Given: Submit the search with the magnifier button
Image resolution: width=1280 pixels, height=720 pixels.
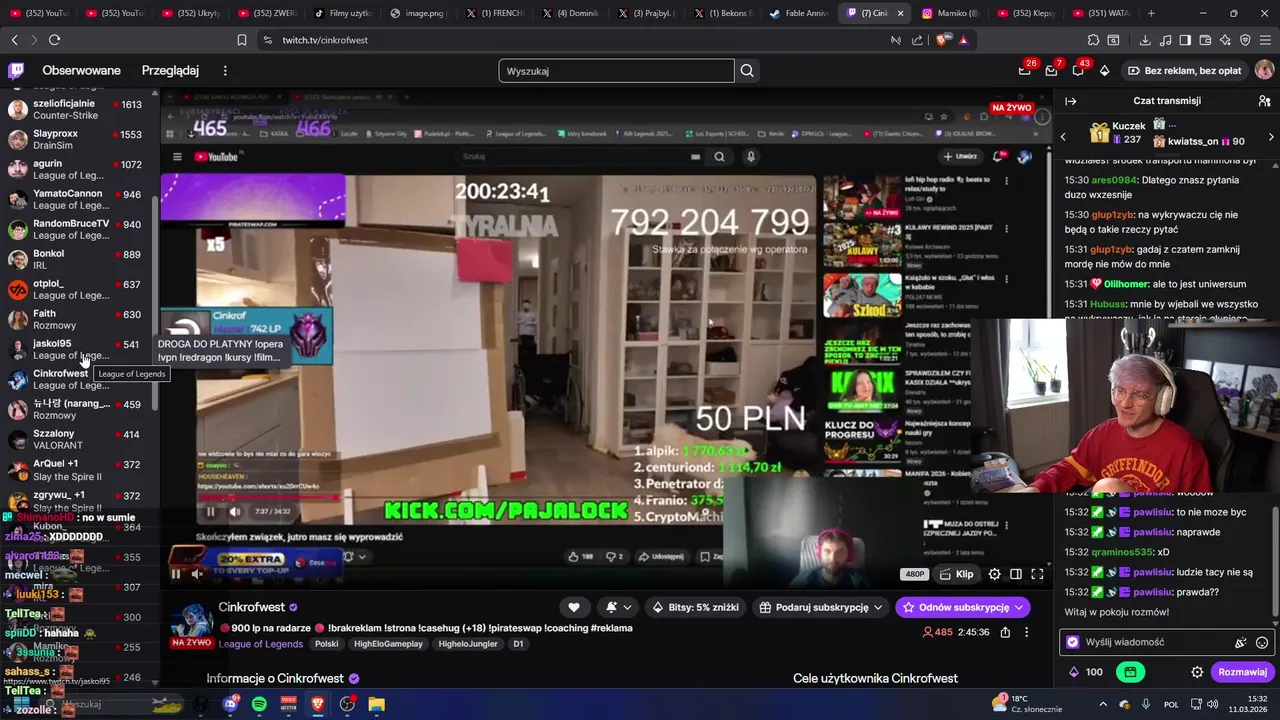Looking at the screenshot, I should click(747, 71).
